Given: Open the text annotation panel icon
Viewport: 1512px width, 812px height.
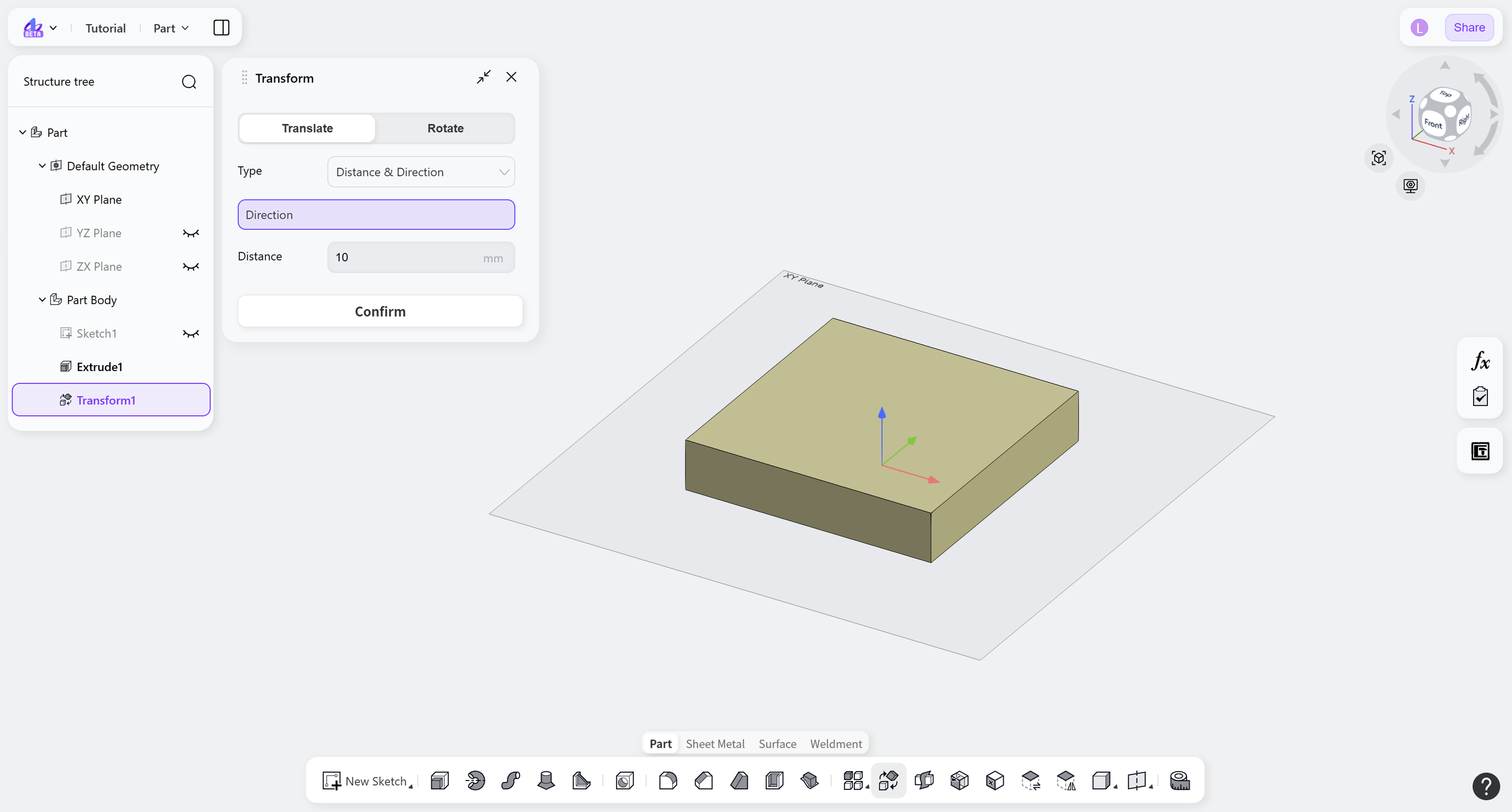Looking at the screenshot, I should tap(1480, 451).
